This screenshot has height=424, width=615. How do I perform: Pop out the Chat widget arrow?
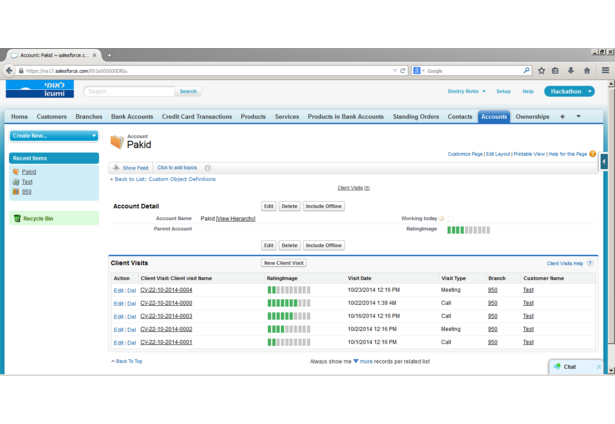coord(598,367)
